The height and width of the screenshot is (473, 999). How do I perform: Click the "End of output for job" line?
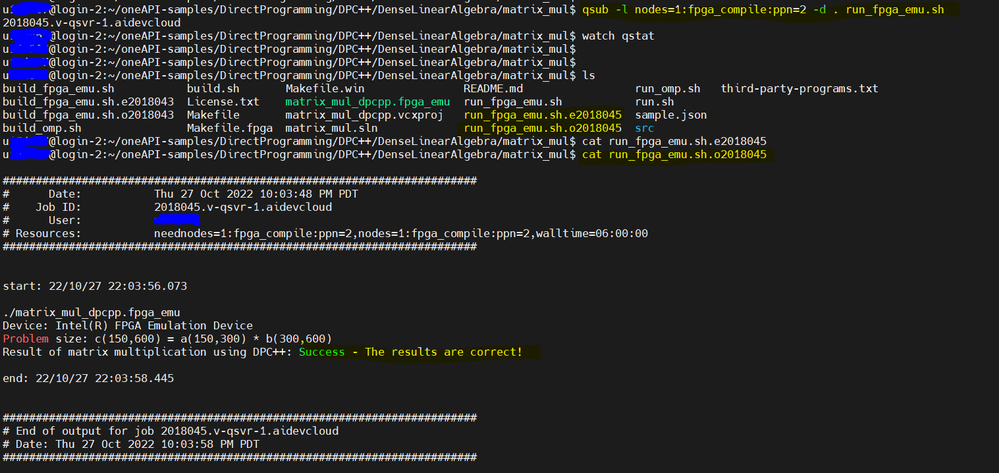tap(170, 430)
